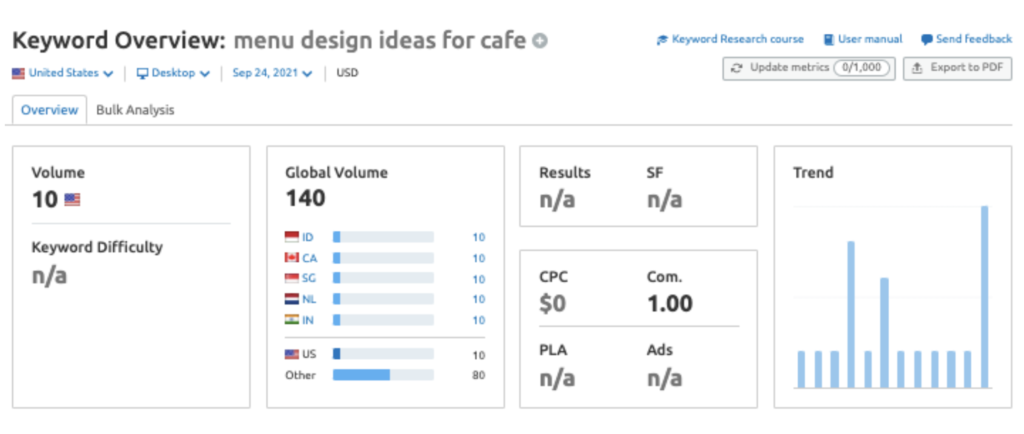The width and height of the screenshot is (1024, 434).
Task: Open the United States country dropdown
Action: pyautogui.click(x=63, y=73)
